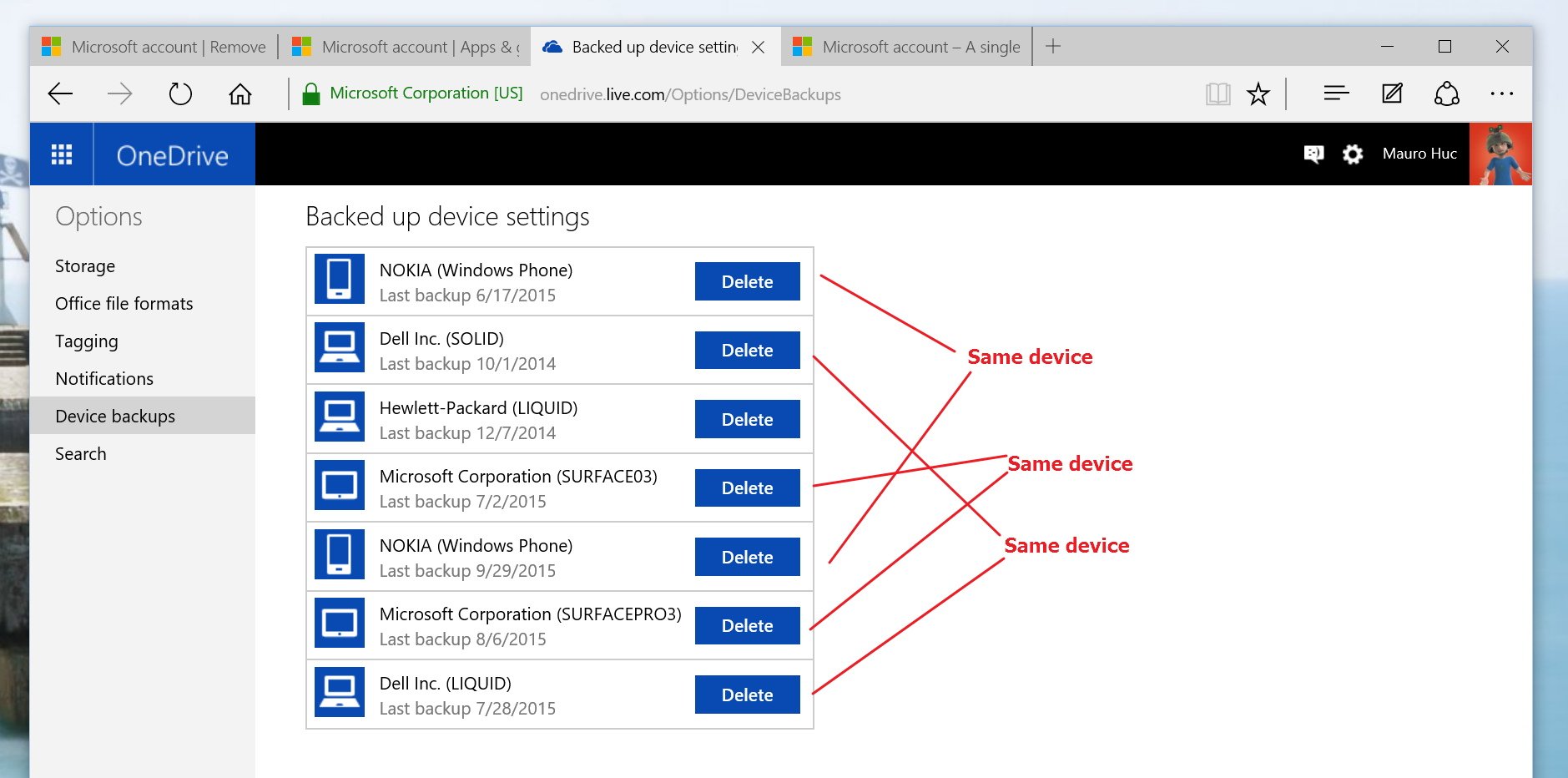Click the address bar URL field

pyautogui.click(x=690, y=94)
